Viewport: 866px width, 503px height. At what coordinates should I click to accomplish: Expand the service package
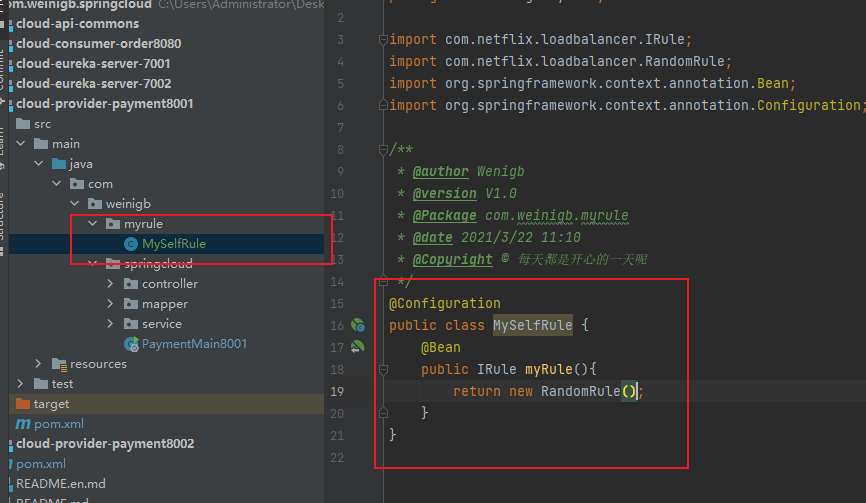[110, 324]
